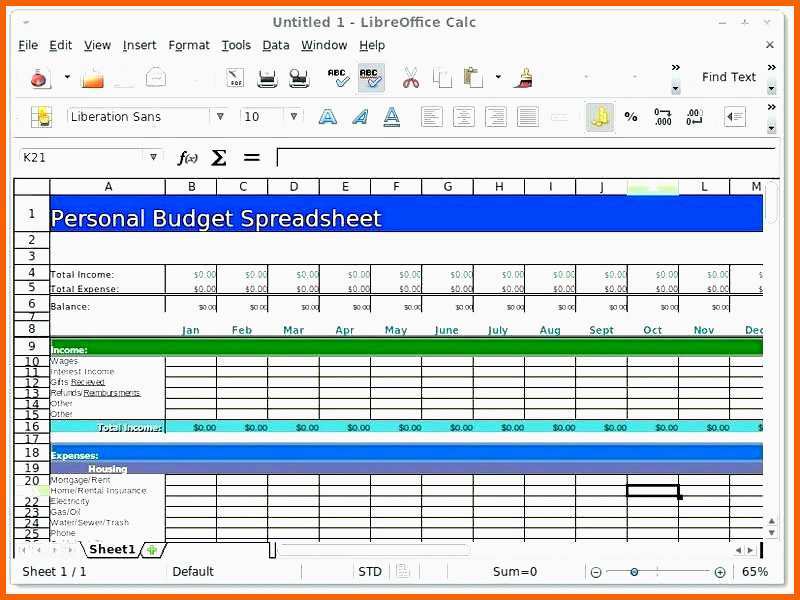Click the STD selection mode indicator

(370, 572)
